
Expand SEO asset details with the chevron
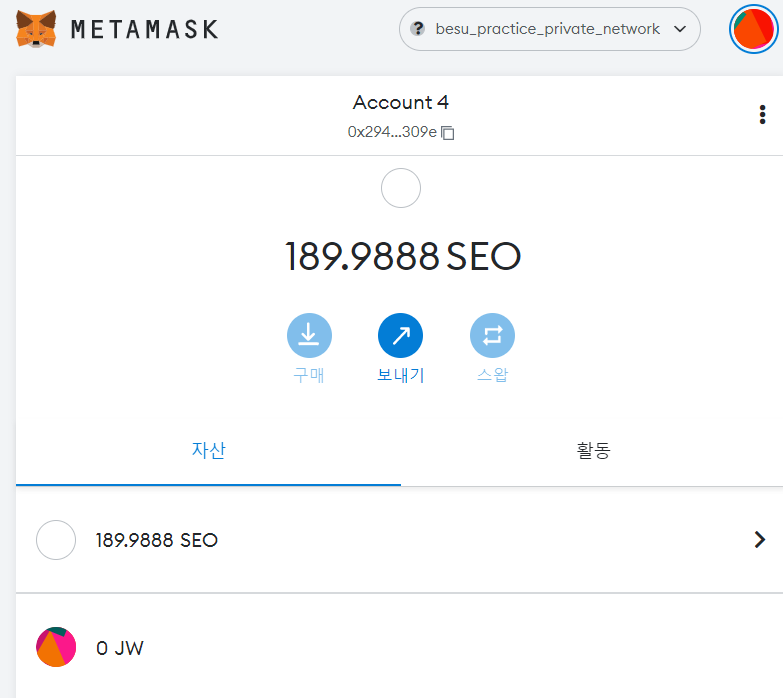(760, 540)
